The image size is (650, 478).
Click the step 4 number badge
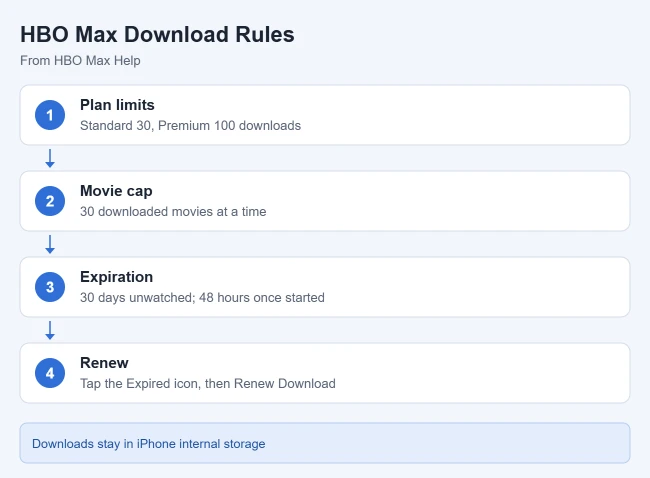[50, 373]
